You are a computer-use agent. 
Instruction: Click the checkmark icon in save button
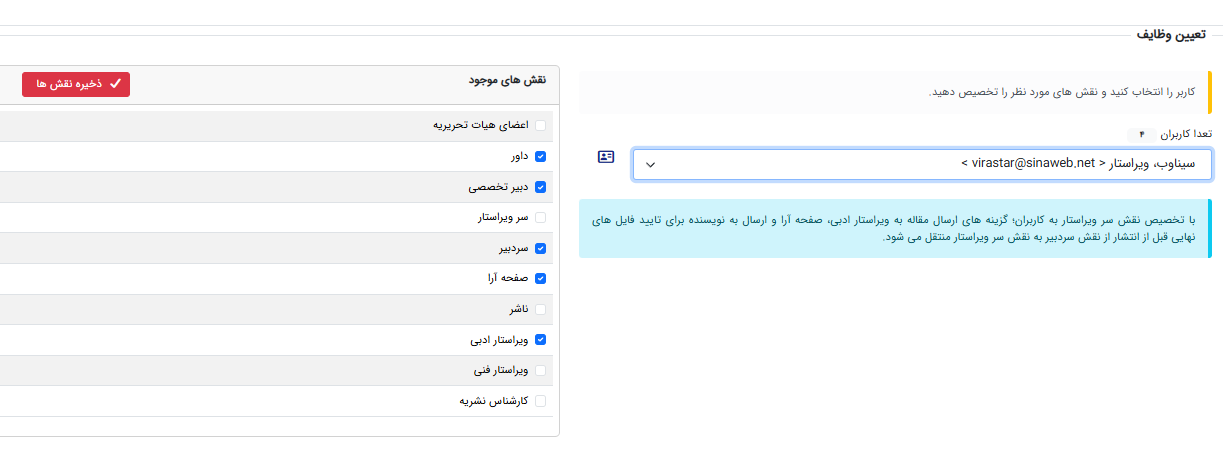(x=115, y=84)
